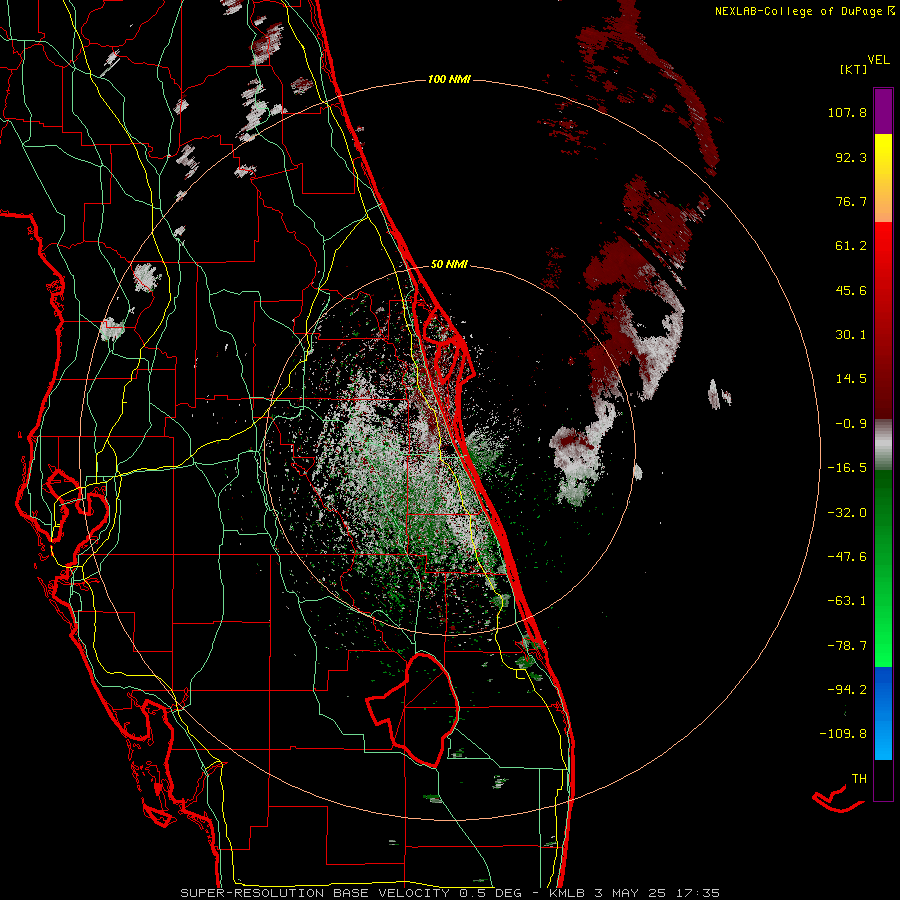Click the 100 NMI range ring label
The height and width of the screenshot is (900, 900).
coord(449,79)
